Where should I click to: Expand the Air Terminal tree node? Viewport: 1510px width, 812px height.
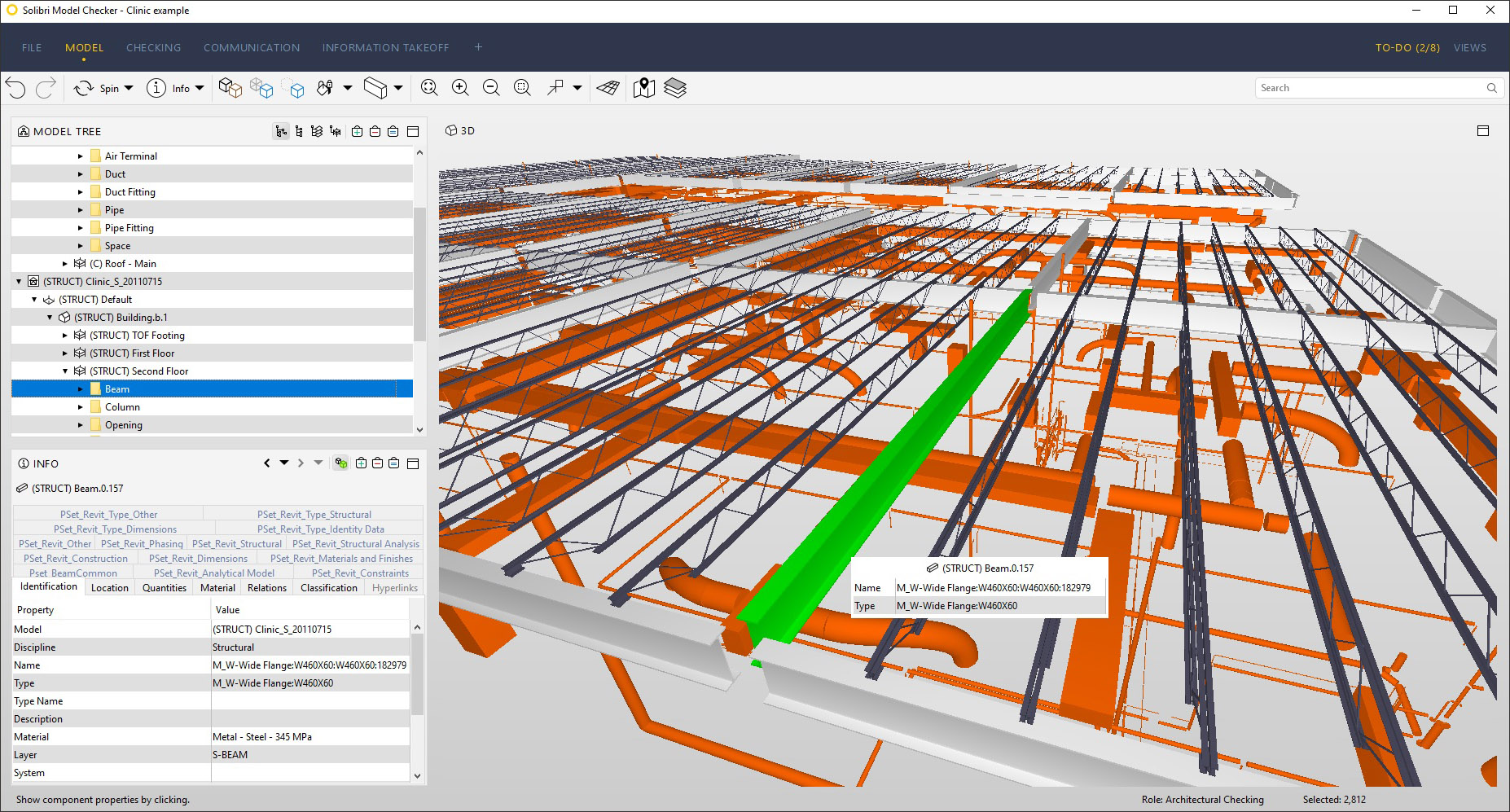click(x=81, y=156)
